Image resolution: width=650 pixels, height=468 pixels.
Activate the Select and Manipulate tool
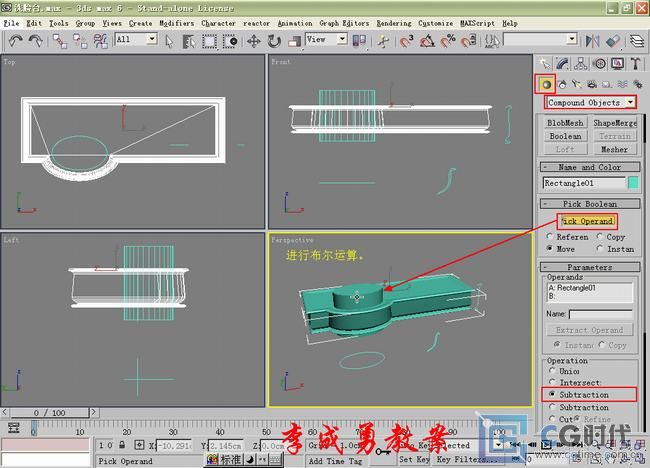click(x=383, y=41)
